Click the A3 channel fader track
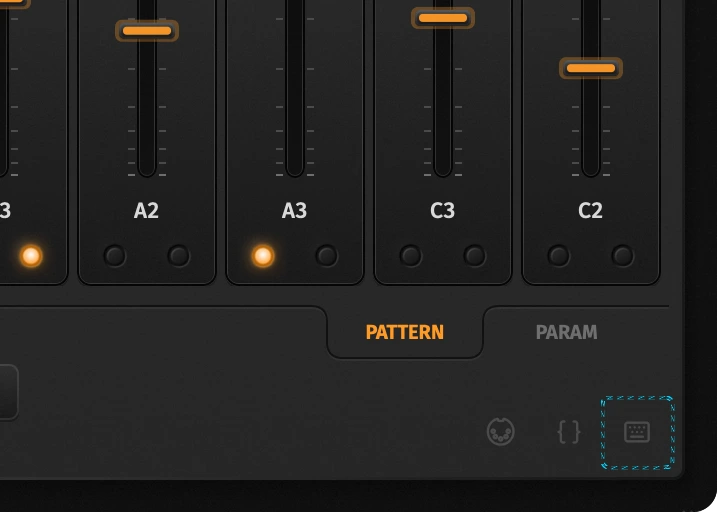This screenshot has width=717, height=512. point(295,87)
